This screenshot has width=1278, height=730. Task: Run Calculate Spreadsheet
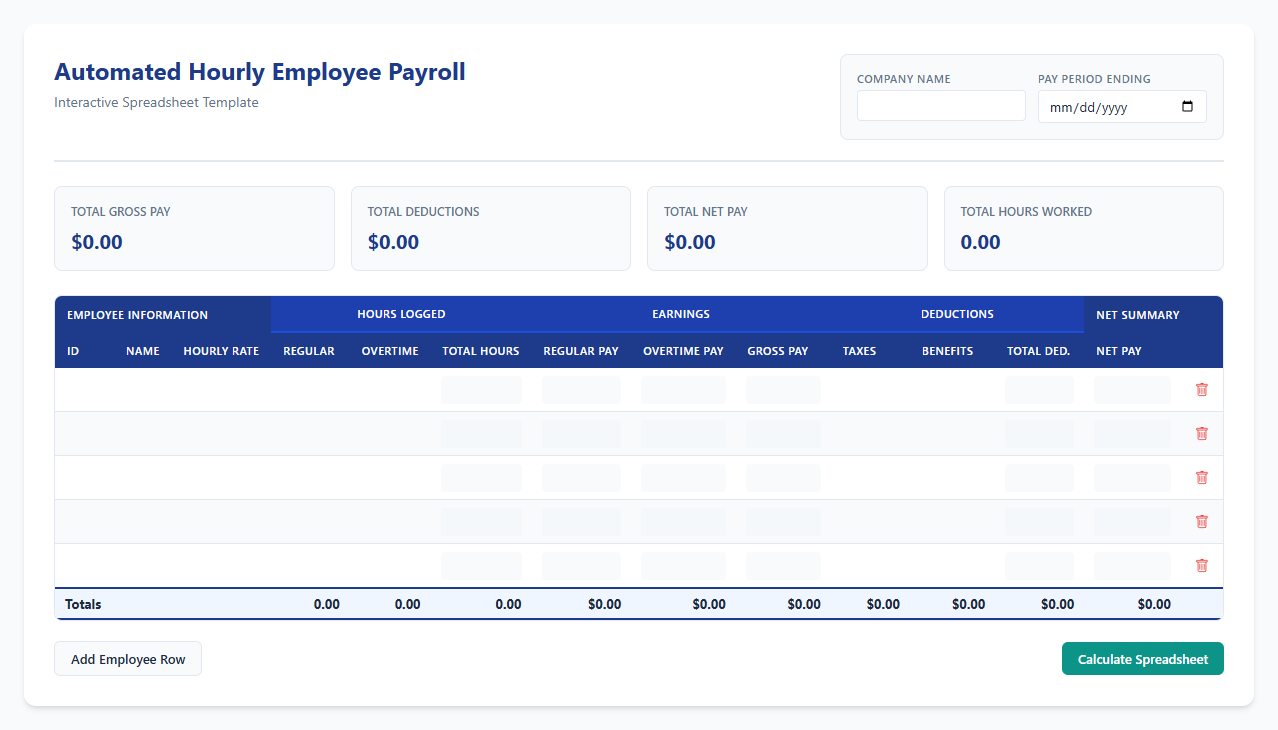point(1143,659)
